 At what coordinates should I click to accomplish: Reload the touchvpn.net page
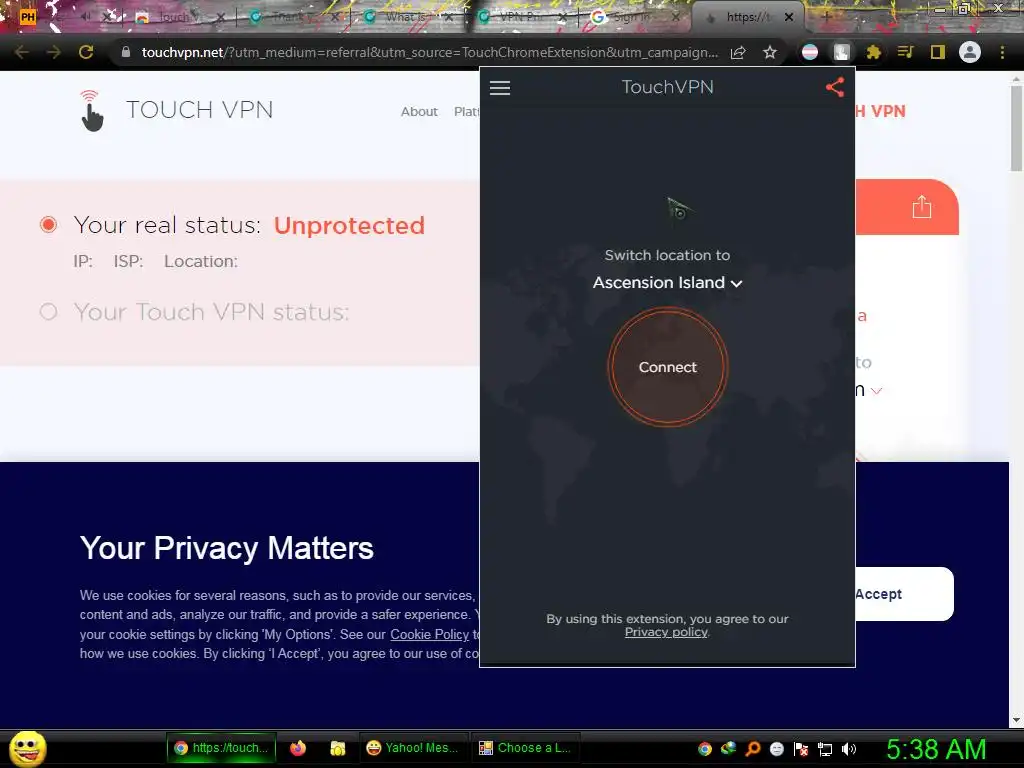[x=86, y=52]
